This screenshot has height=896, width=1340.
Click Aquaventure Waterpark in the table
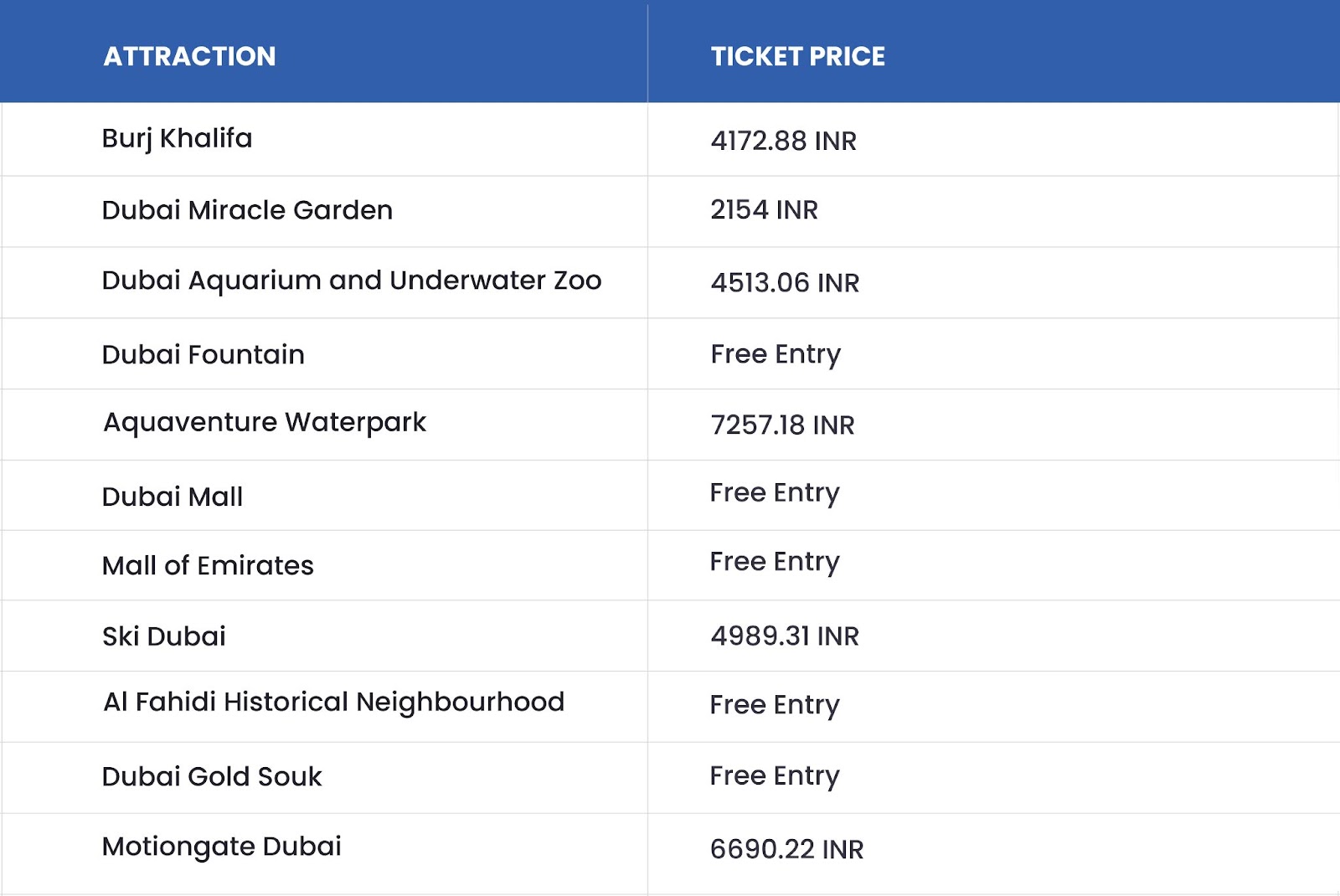[x=265, y=423]
